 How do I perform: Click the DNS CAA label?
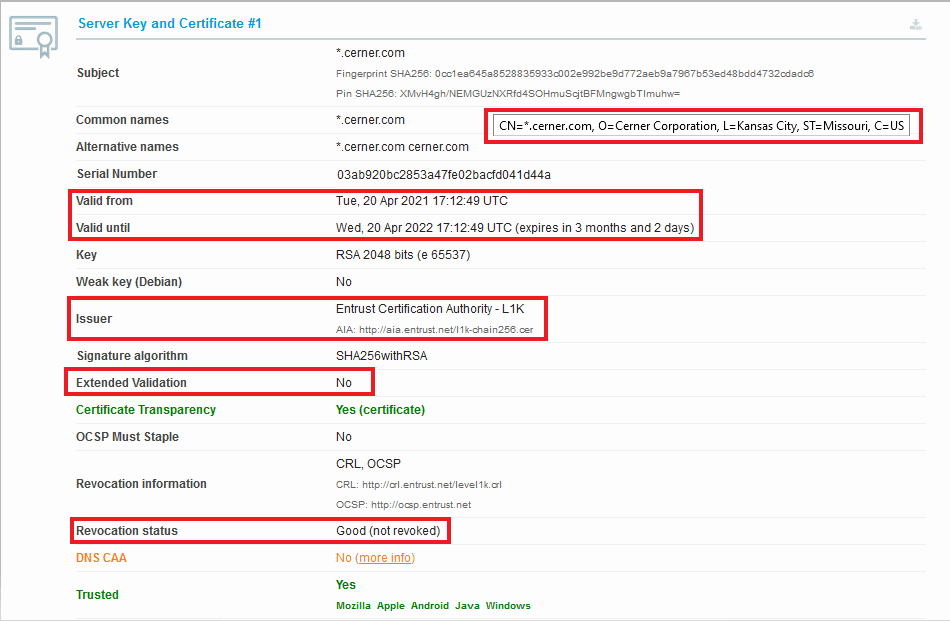coord(101,558)
